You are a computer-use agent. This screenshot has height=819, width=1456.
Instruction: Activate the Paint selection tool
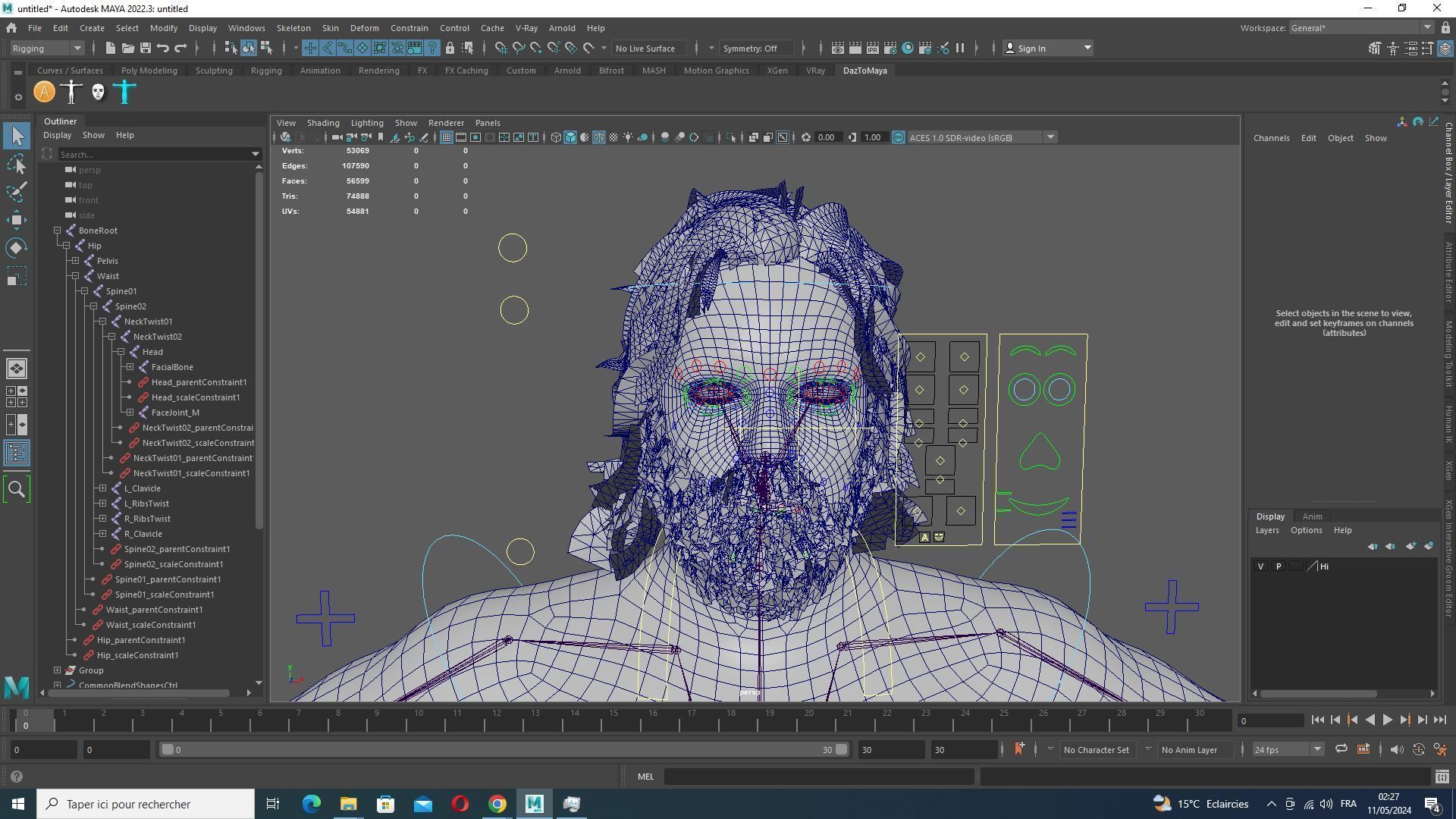(17, 191)
